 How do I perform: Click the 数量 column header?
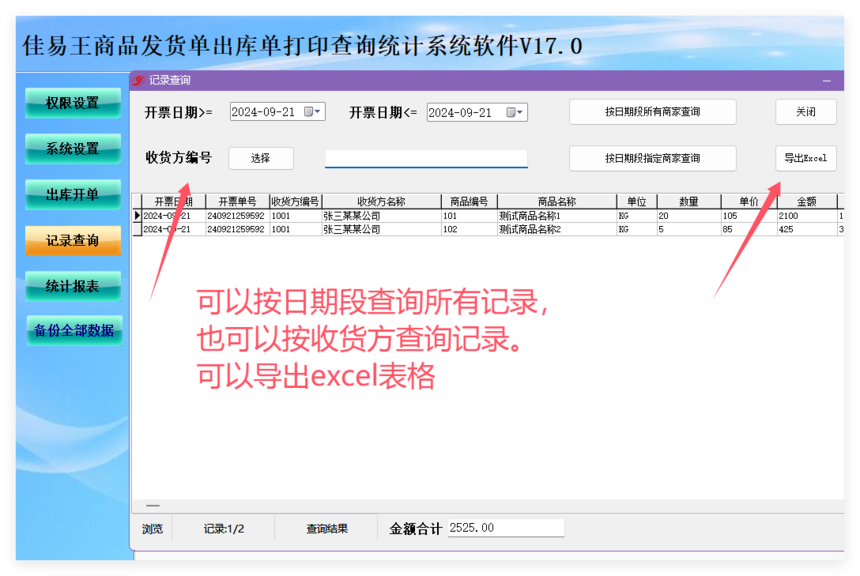(x=689, y=201)
